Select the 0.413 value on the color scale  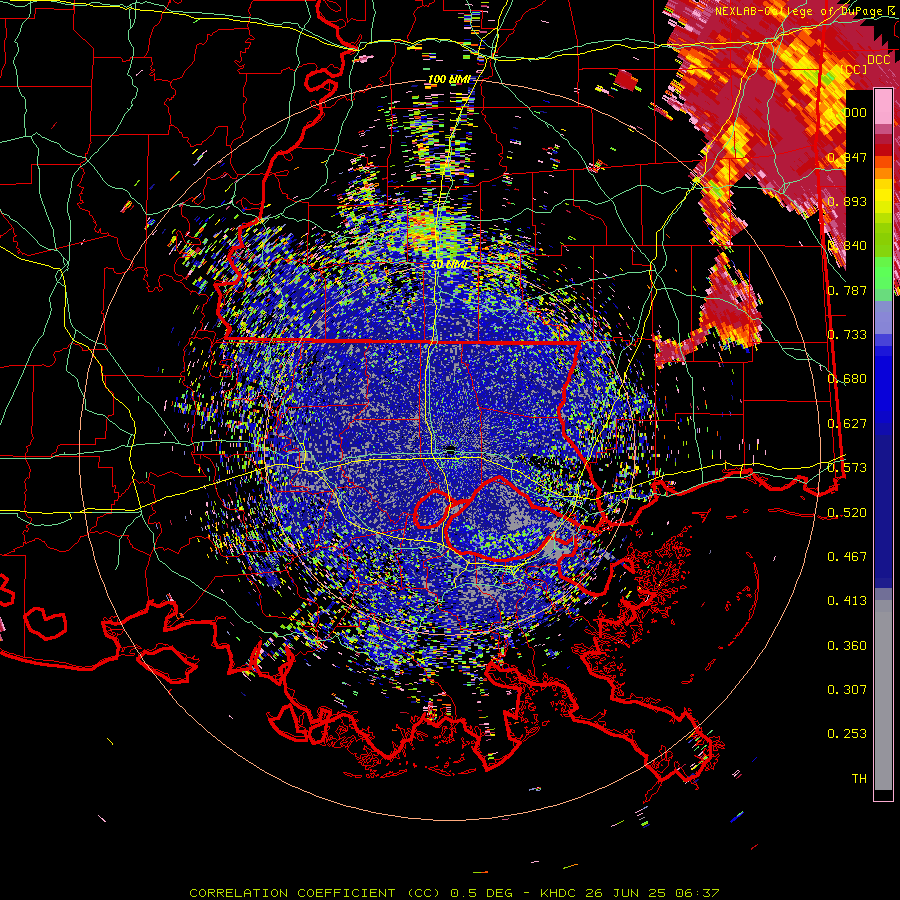click(x=847, y=601)
